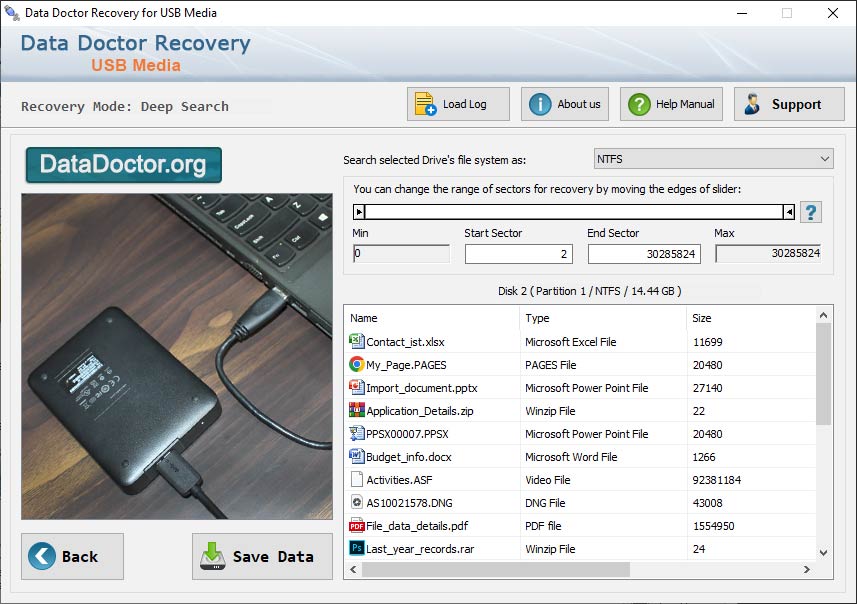The width and height of the screenshot is (857, 604).
Task: Click the Support button label
Action: tap(796, 104)
